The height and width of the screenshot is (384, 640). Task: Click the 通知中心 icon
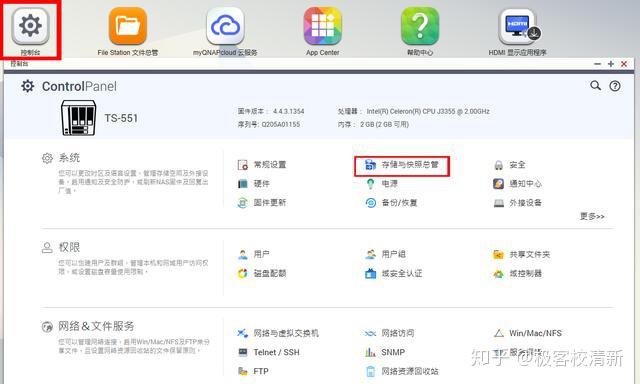[x=498, y=184]
